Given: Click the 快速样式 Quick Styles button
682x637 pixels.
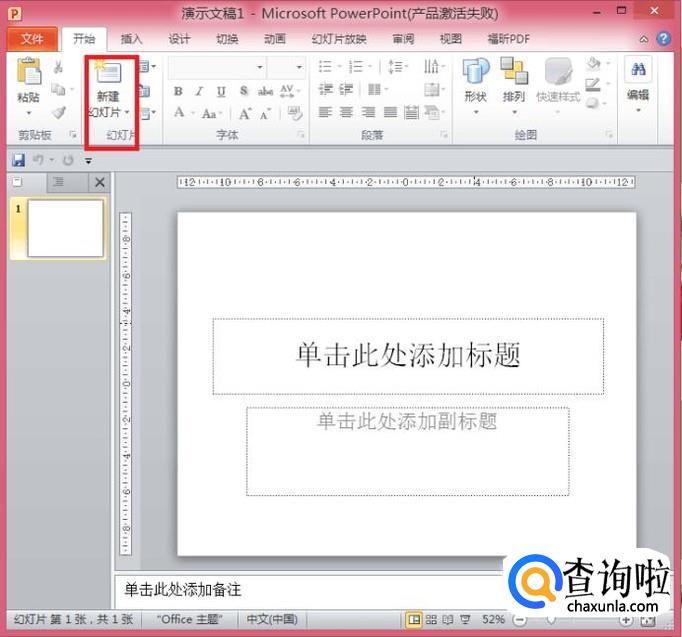Looking at the screenshot, I should (x=558, y=86).
